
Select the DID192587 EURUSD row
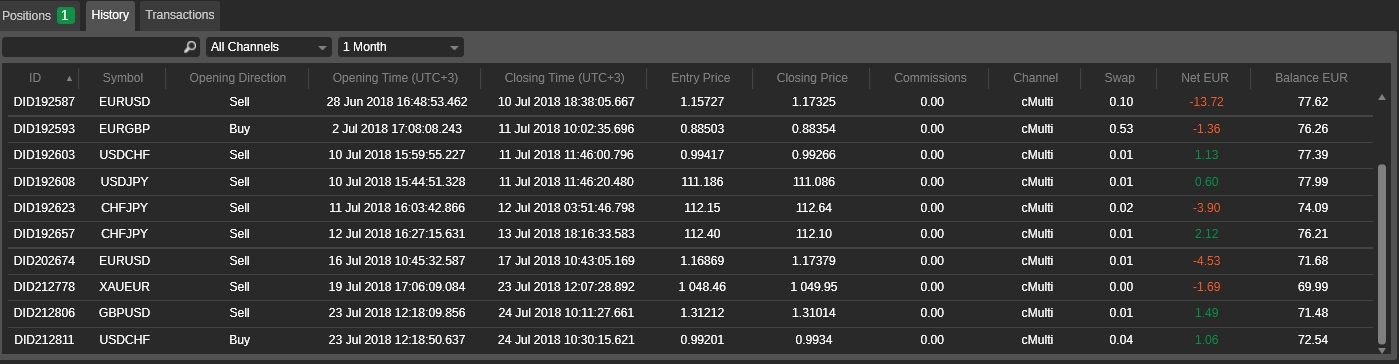pyautogui.click(x=689, y=102)
